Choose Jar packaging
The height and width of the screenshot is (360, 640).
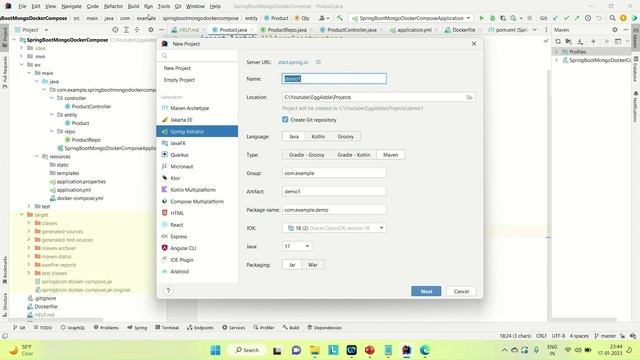point(292,265)
